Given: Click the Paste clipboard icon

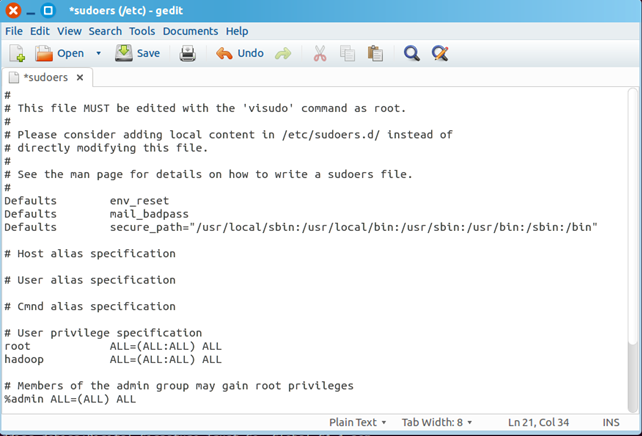Looking at the screenshot, I should coord(375,53).
